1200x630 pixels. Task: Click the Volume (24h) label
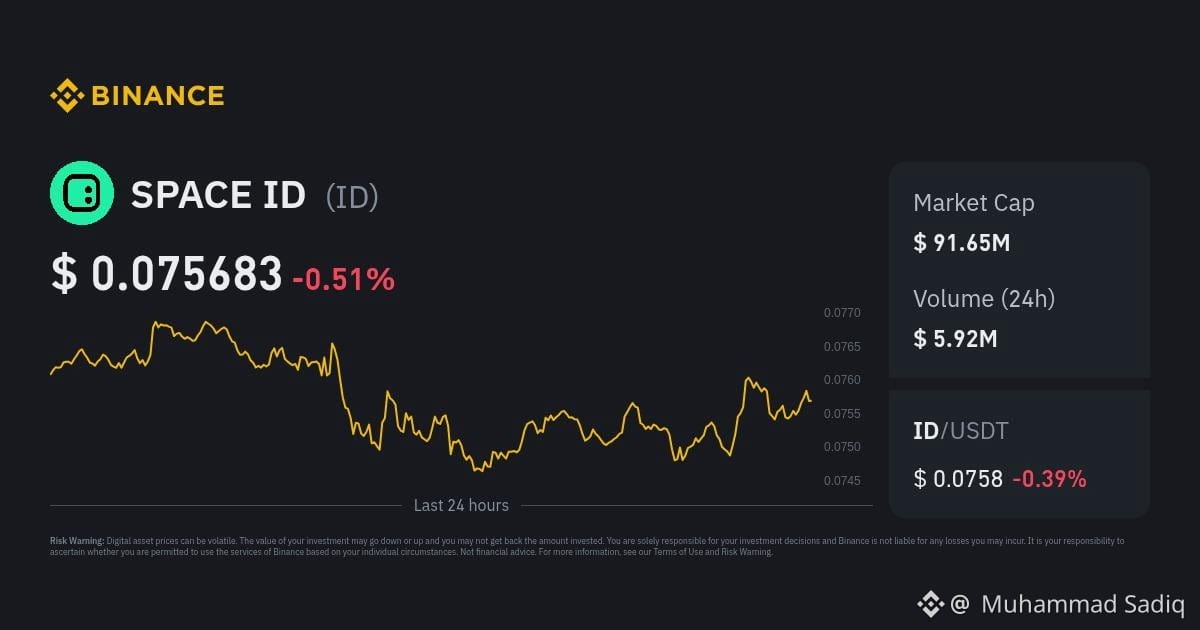[x=984, y=298]
